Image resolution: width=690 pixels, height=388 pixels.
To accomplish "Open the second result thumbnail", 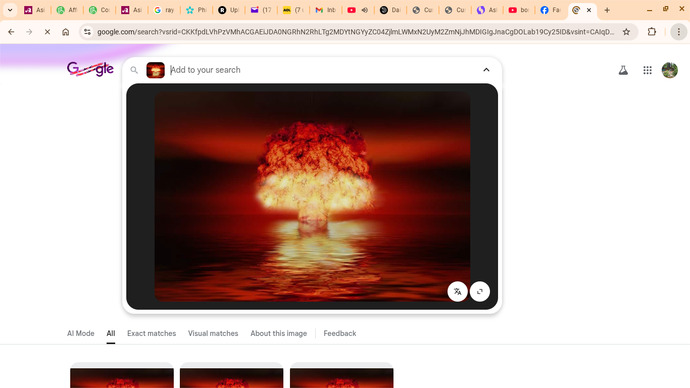I will (x=231, y=377).
